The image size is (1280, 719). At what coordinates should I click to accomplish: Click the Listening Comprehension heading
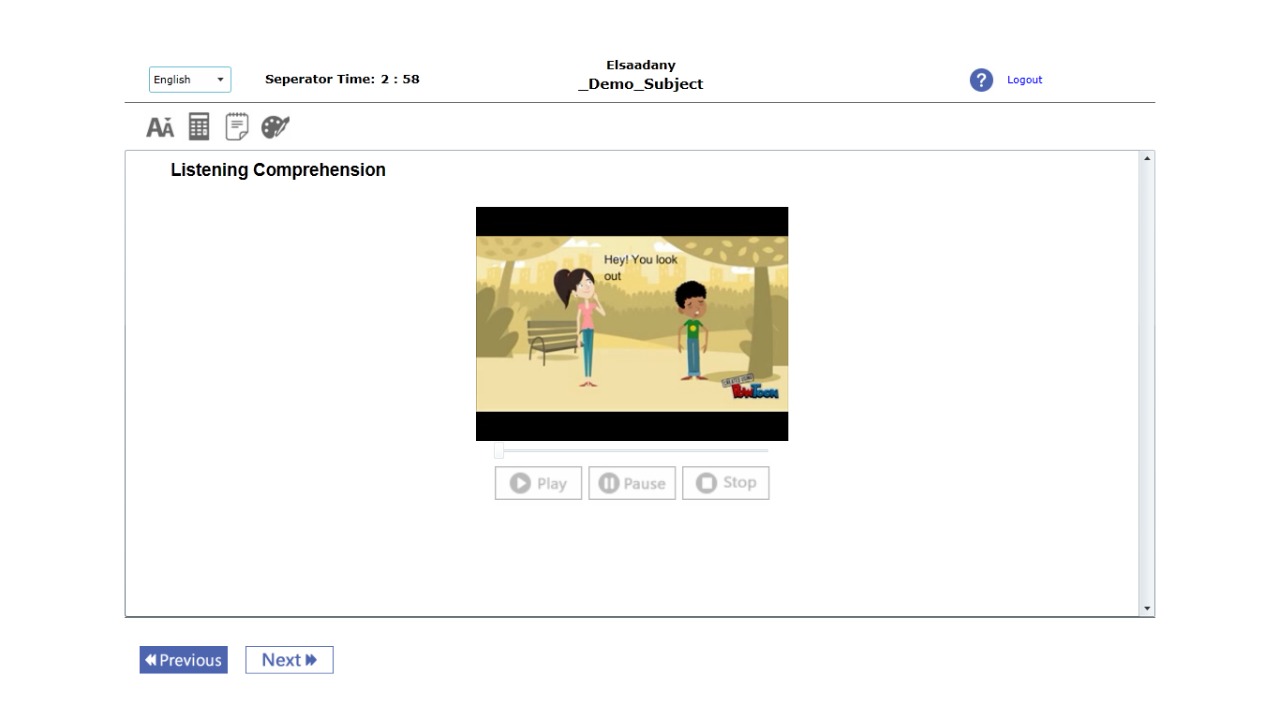pyautogui.click(x=278, y=170)
